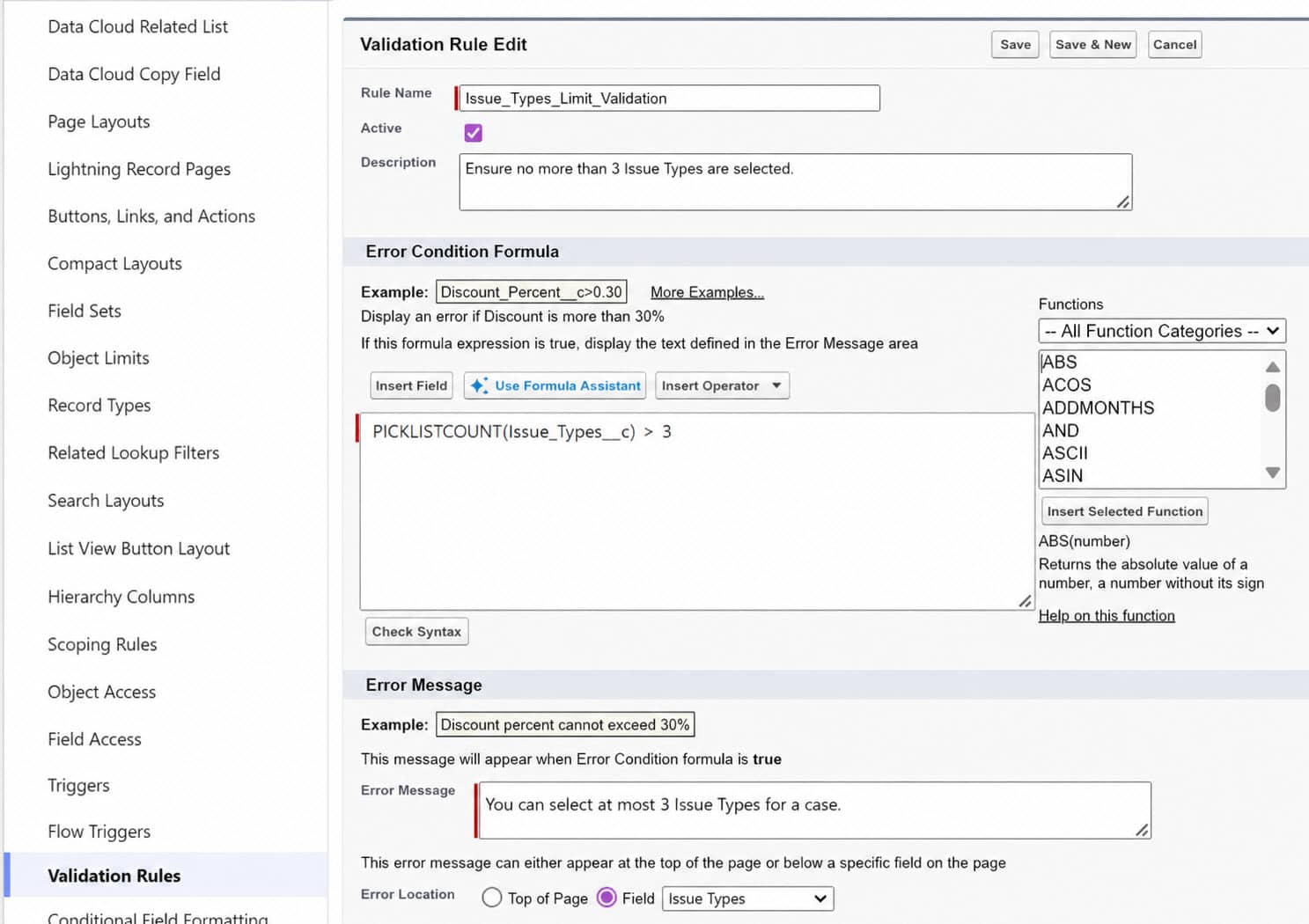Click into the Description text area

pos(795,182)
